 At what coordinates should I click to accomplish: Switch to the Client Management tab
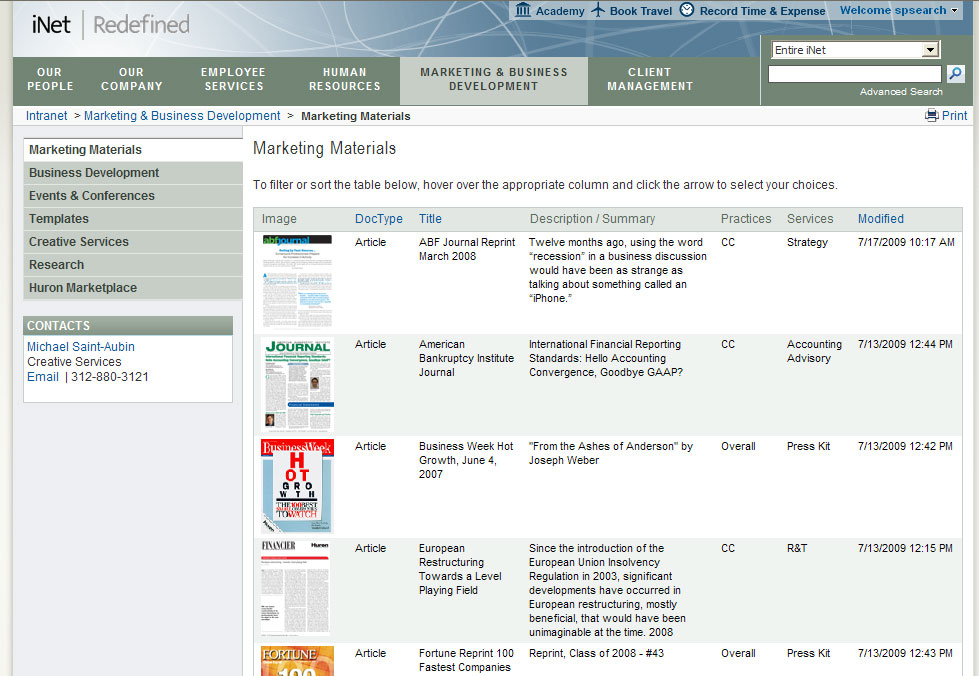pyautogui.click(x=650, y=80)
